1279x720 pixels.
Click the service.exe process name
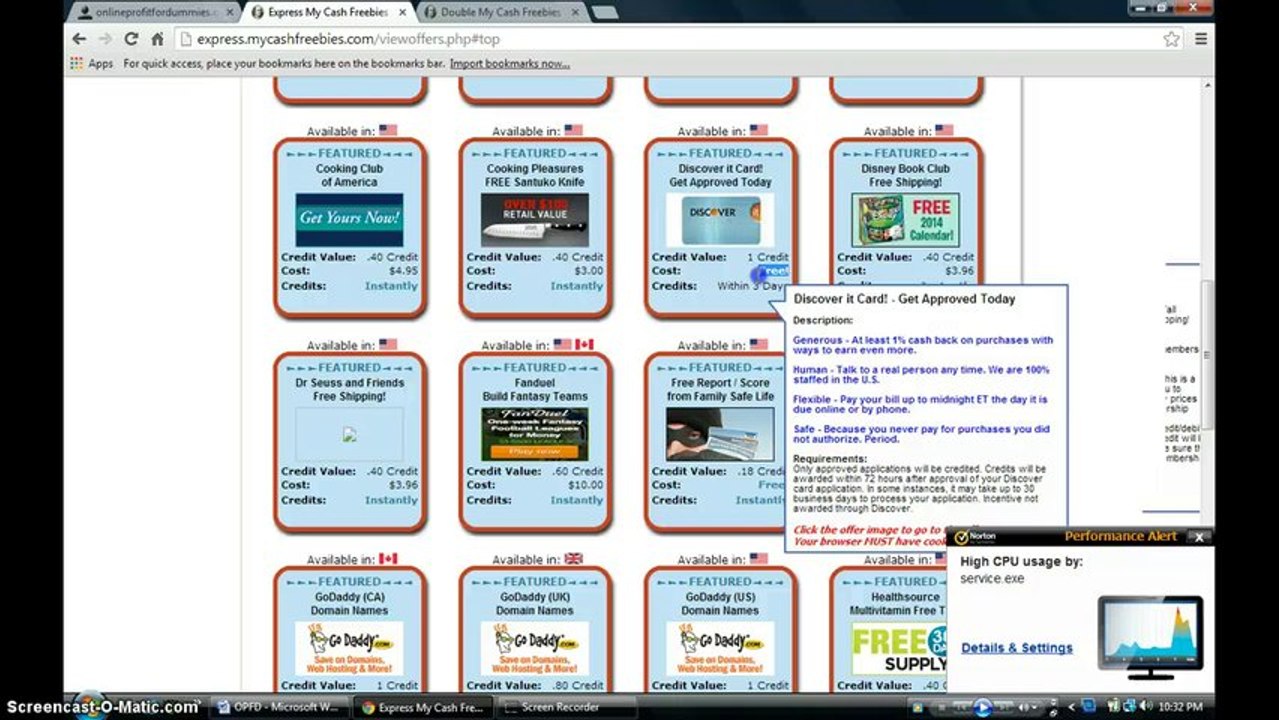point(992,579)
